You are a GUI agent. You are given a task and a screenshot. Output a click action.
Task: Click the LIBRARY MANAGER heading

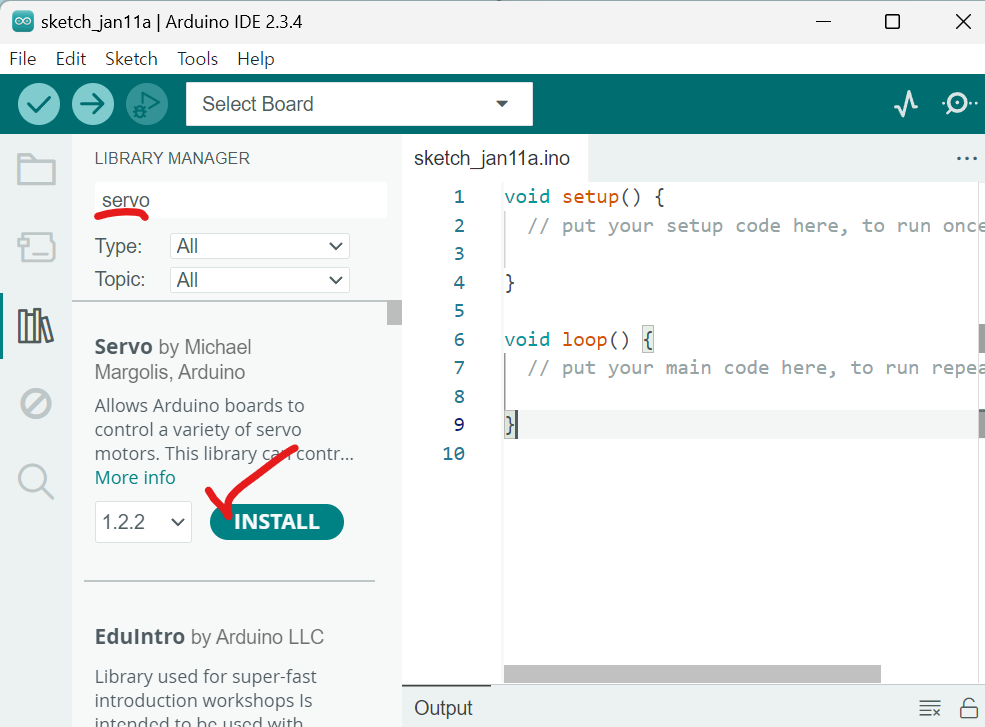[172, 158]
